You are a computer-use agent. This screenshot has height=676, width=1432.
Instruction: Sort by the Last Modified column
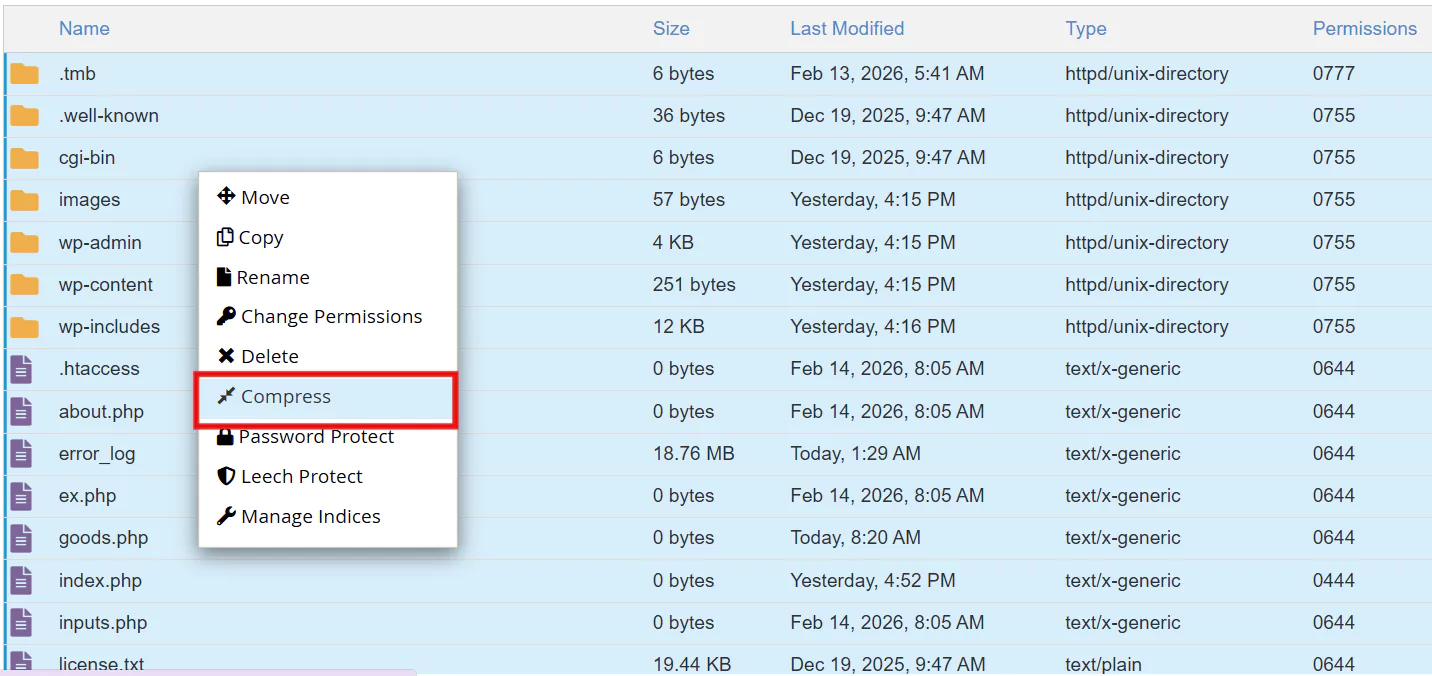pyautogui.click(x=847, y=29)
